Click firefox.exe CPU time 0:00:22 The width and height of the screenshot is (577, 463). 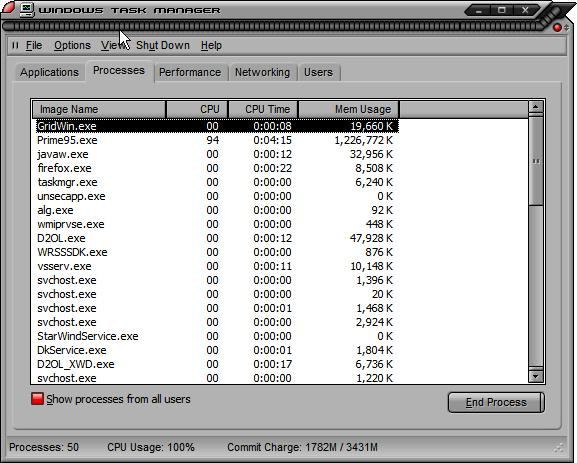[272, 168]
